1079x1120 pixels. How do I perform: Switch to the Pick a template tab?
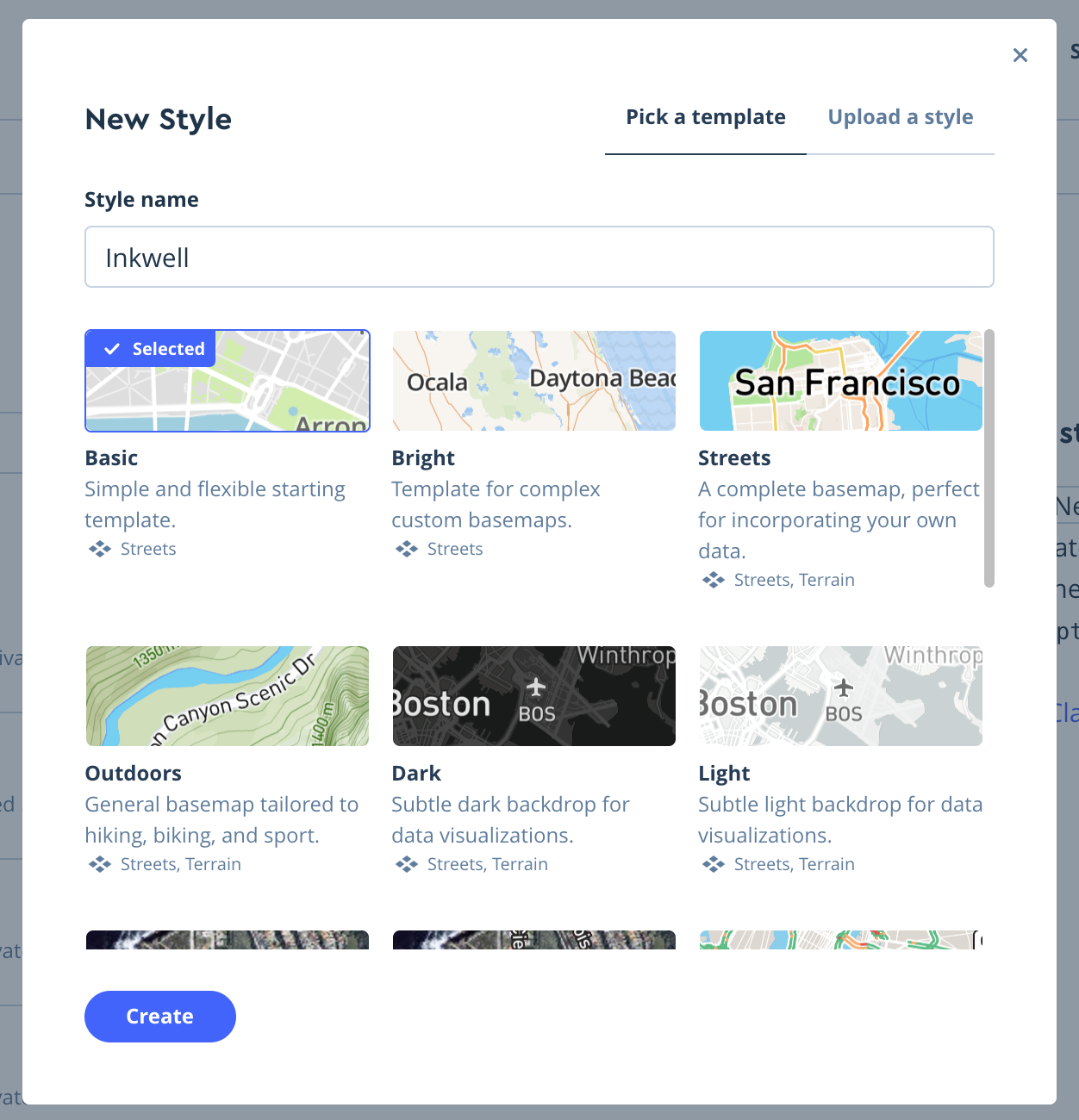pyautogui.click(x=705, y=116)
